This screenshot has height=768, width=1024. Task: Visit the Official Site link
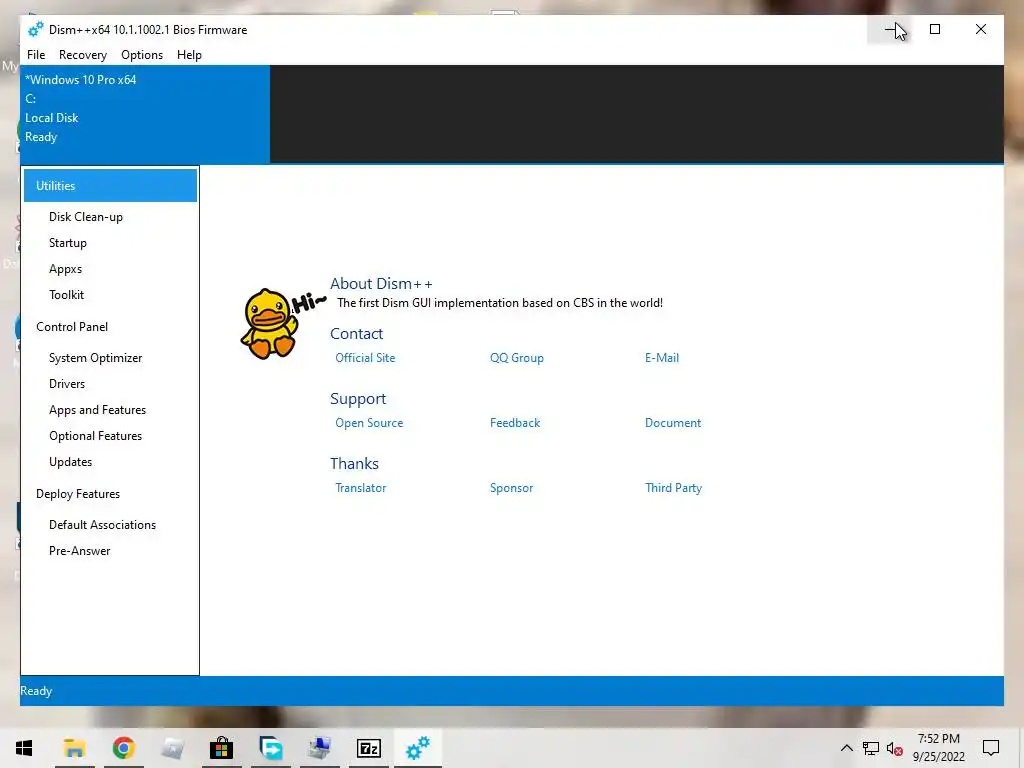(365, 358)
